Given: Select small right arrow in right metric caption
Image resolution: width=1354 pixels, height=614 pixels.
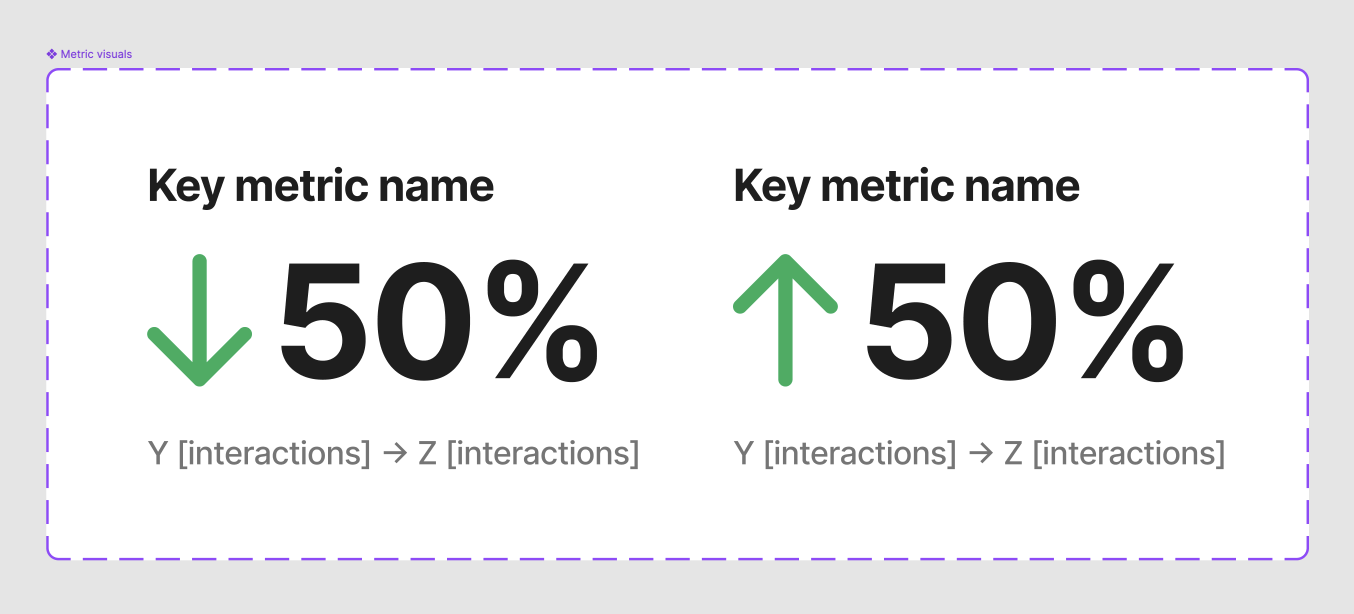Looking at the screenshot, I should pos(980,454).
